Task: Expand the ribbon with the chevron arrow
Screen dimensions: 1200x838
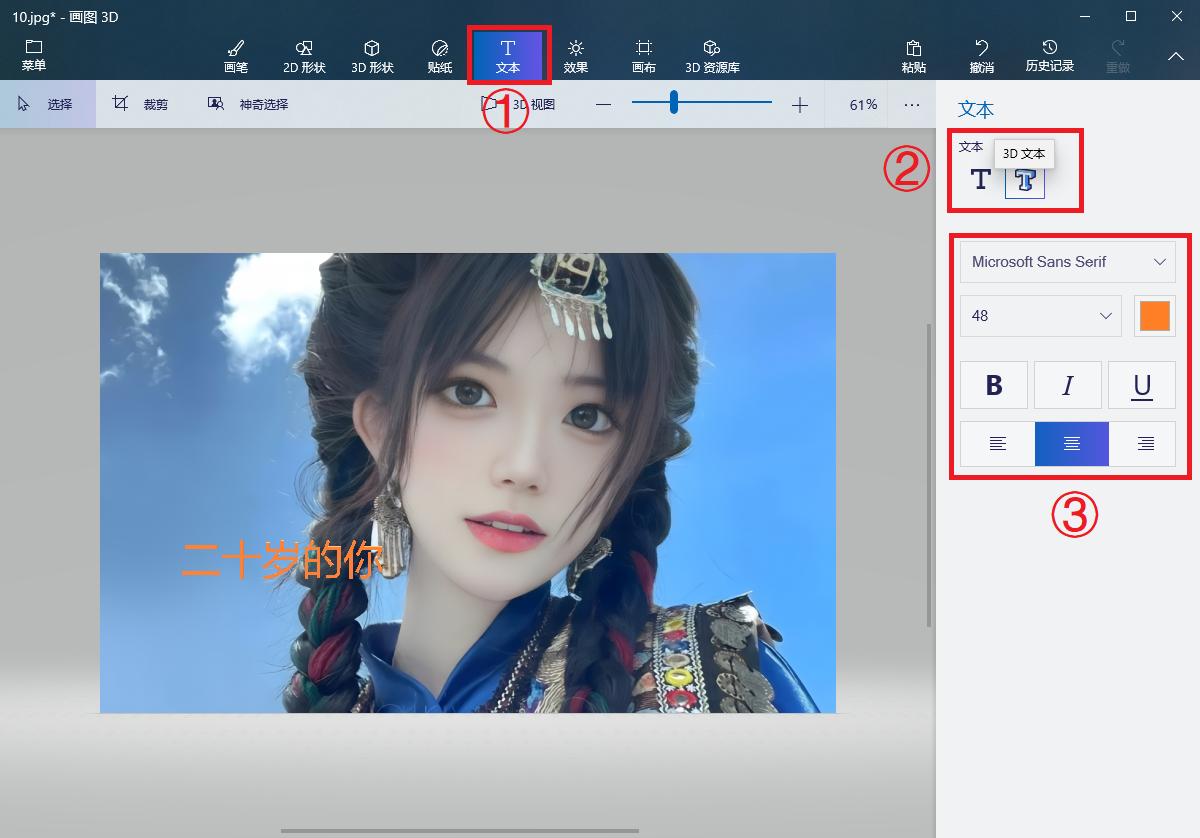Action: [1176, 57]
